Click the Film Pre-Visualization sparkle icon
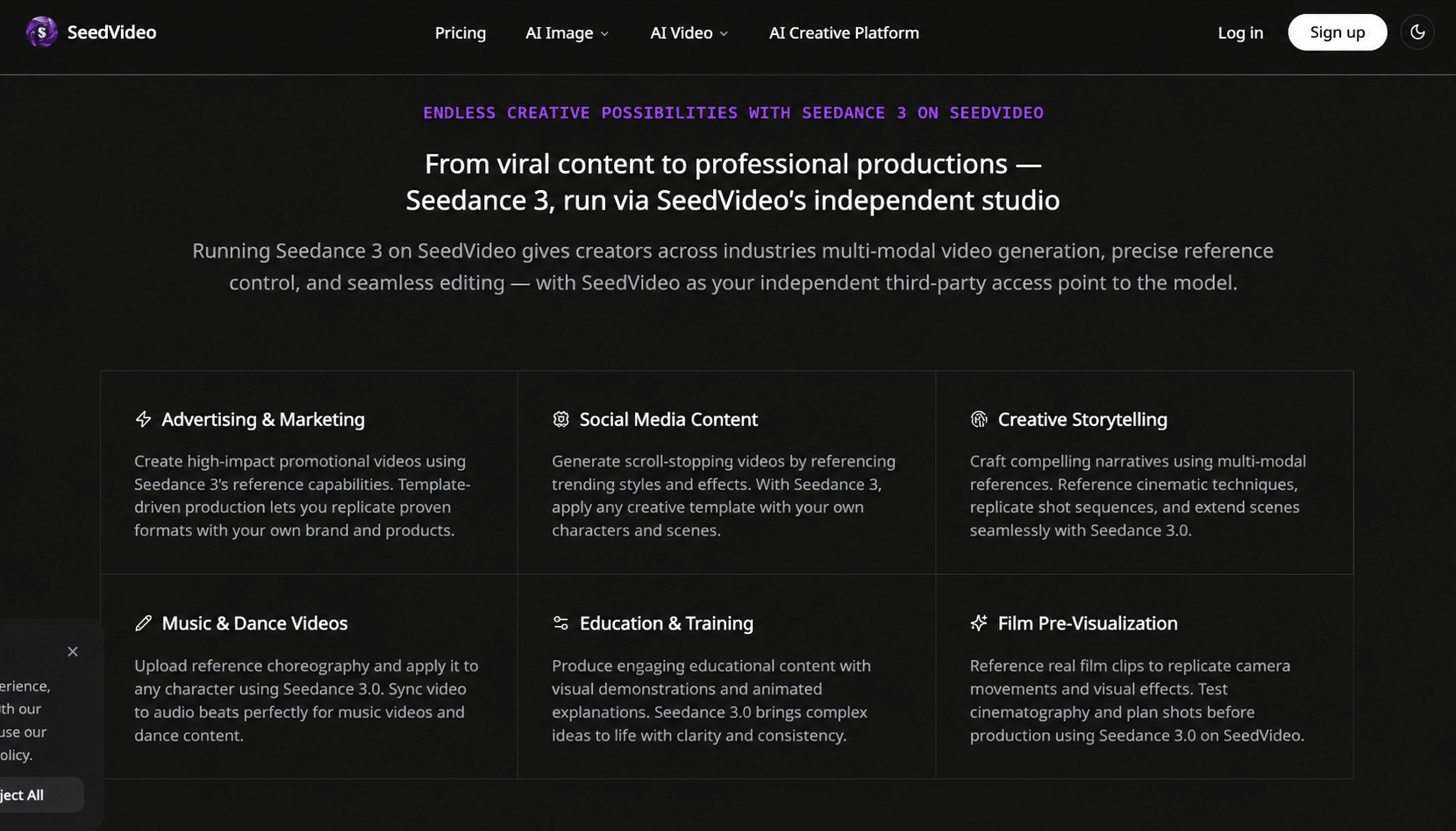 (x=979, y=623)
